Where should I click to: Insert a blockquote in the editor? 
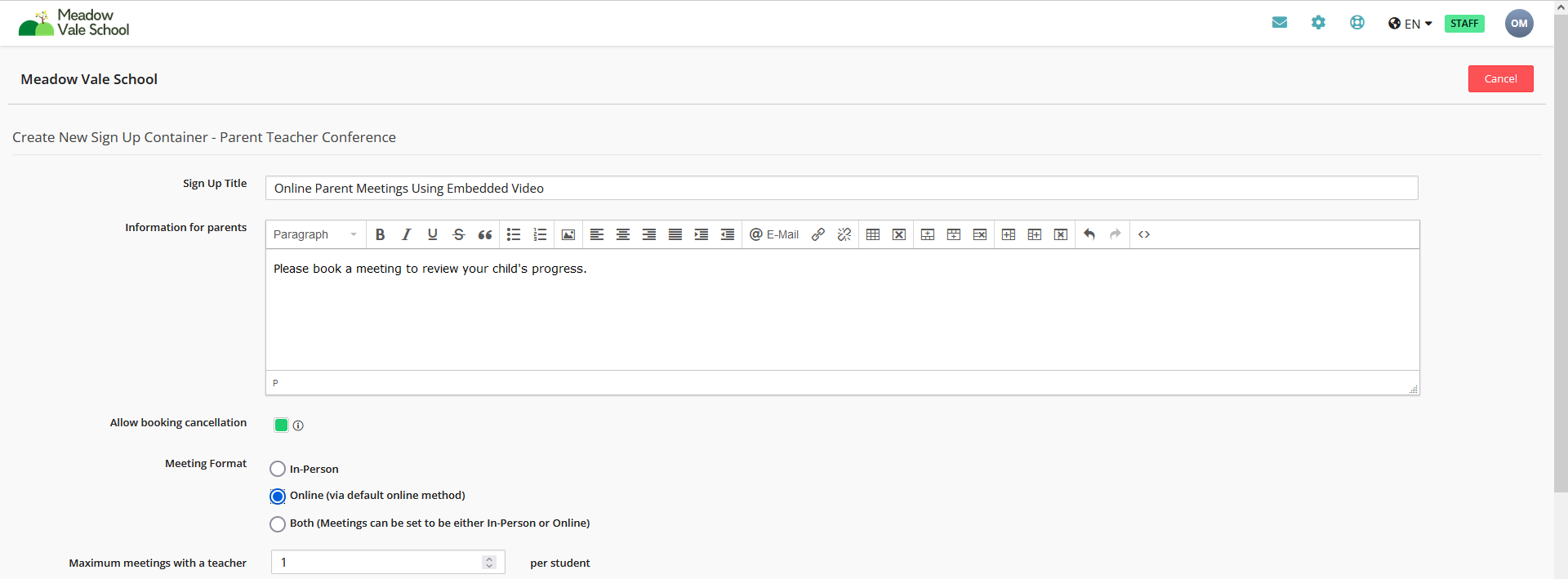tap(485, 234)
